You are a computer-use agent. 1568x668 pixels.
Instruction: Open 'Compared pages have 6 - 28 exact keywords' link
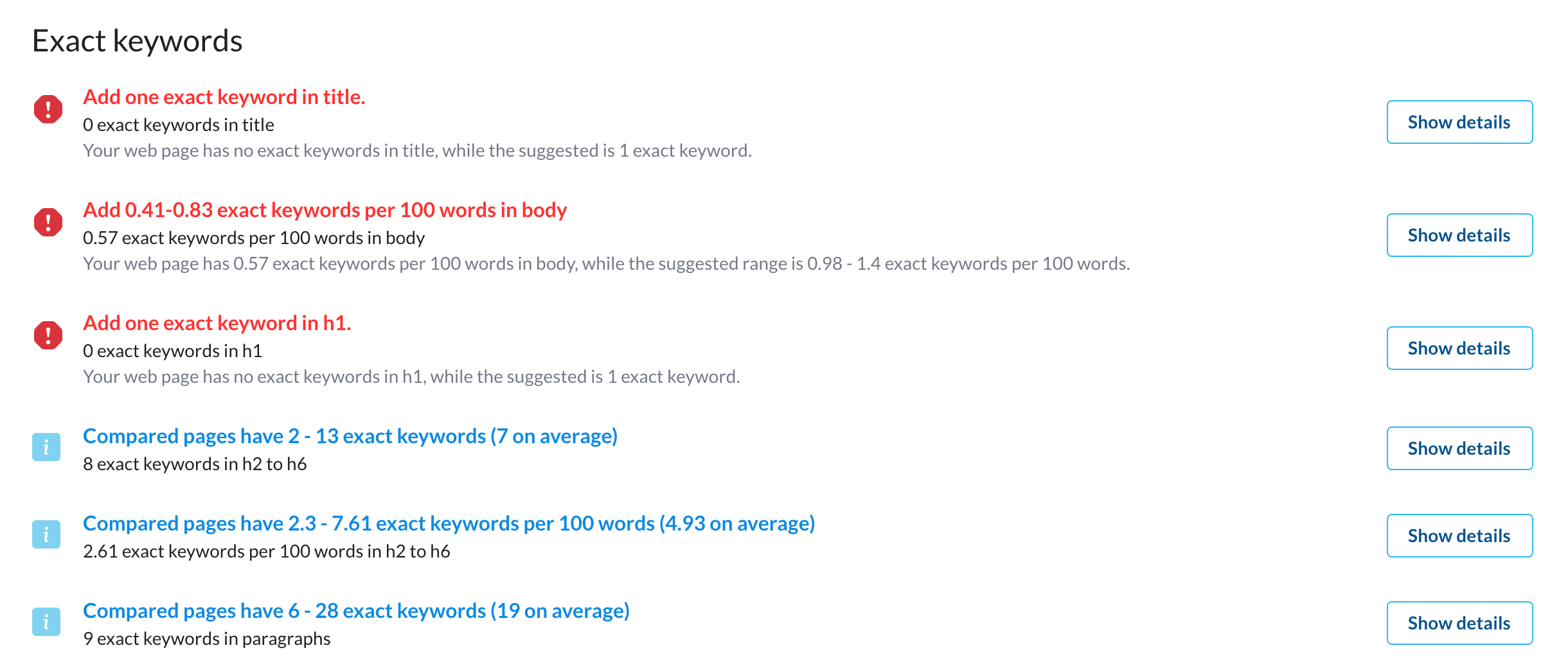pyautogui.click(x=356, y=611)
